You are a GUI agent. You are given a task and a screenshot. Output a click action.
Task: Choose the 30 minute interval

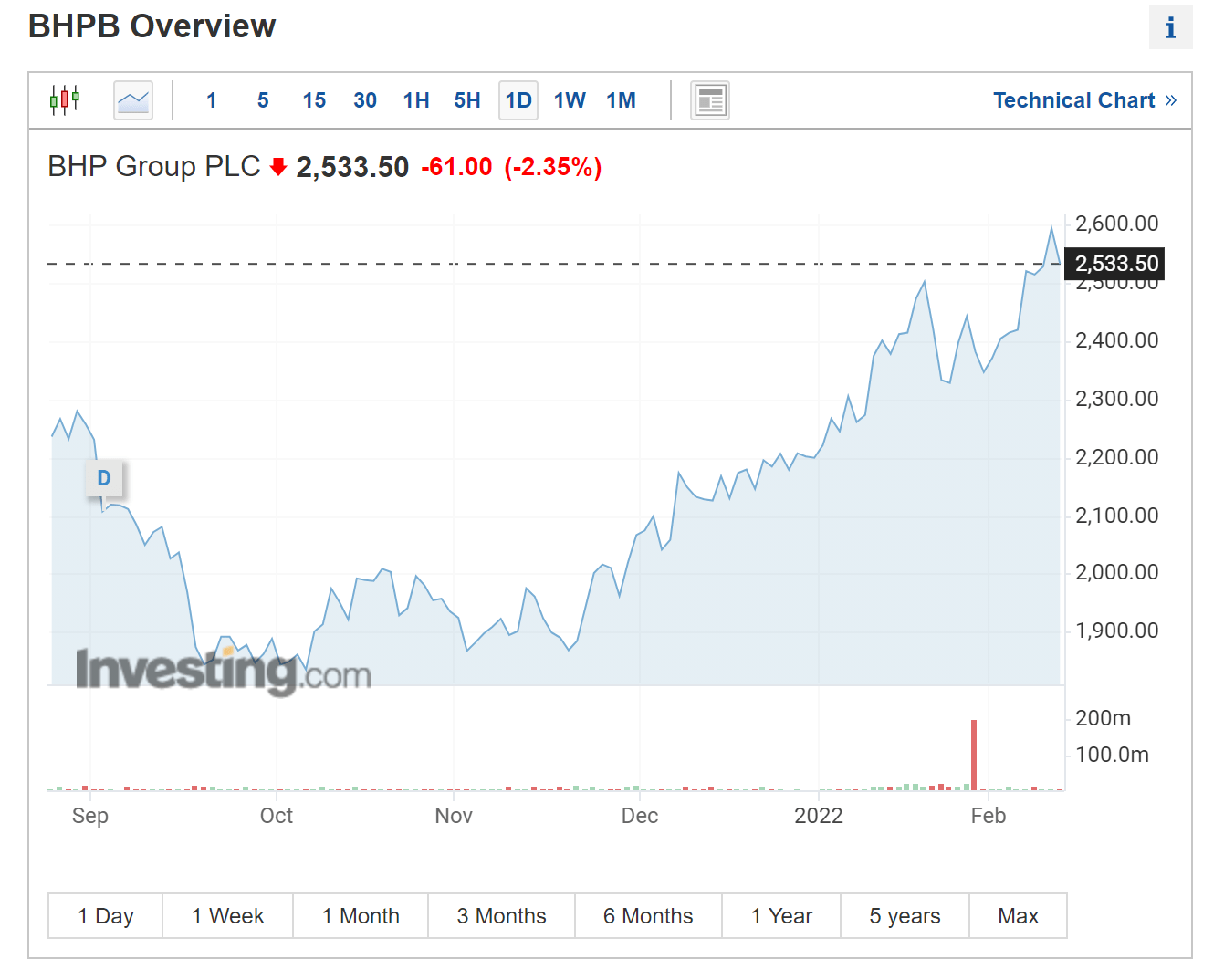pos(365,100)
